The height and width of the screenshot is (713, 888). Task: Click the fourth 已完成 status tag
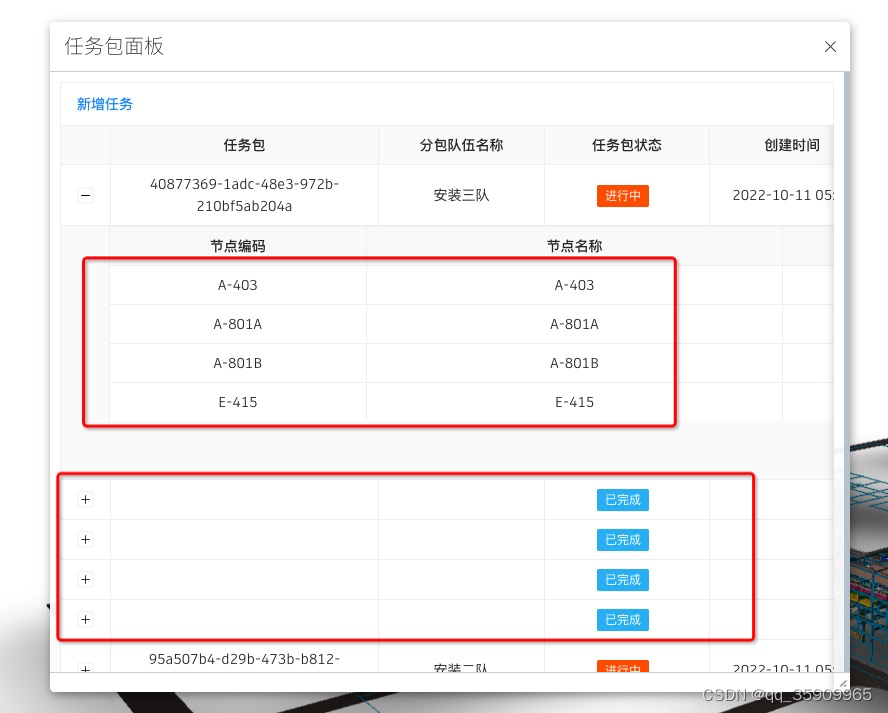tap(622, 620)
